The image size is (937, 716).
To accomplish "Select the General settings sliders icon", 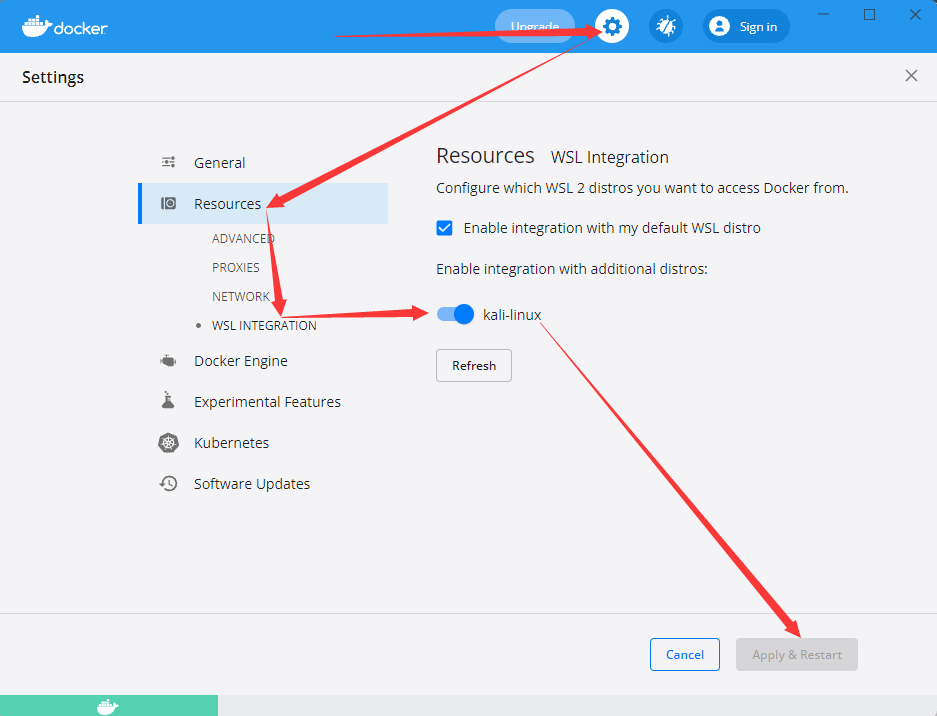I will coord(168,161).
